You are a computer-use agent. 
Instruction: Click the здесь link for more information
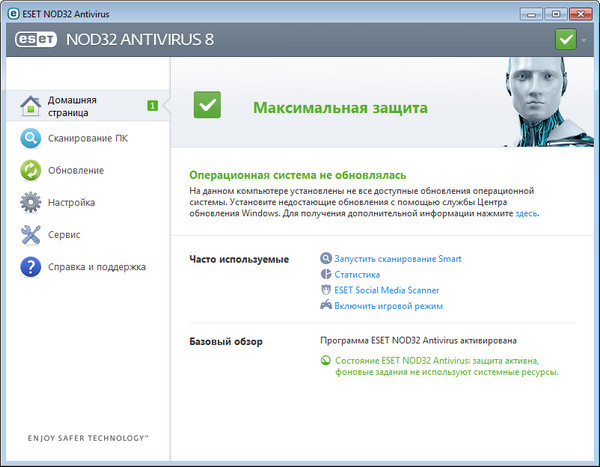pos(526,213)
